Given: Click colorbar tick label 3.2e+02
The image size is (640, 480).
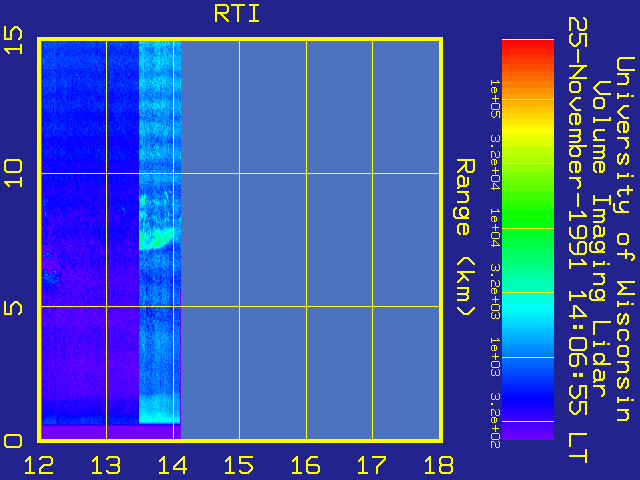Looking at the screenshot, I should click(495, 421).
